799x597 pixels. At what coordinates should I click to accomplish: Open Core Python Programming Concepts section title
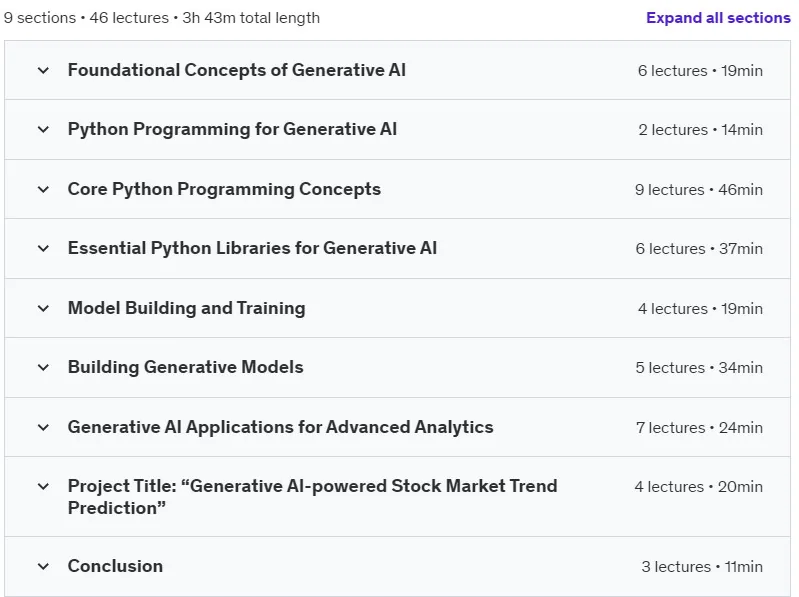point(224,189)
